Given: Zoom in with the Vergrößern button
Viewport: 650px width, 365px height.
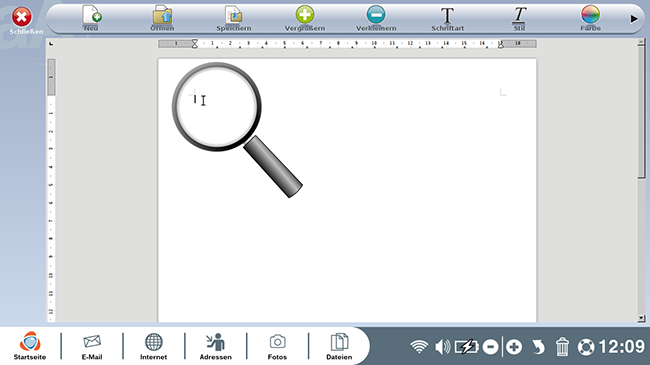Looking at the screenshot, I should click(x=305, y=18).
